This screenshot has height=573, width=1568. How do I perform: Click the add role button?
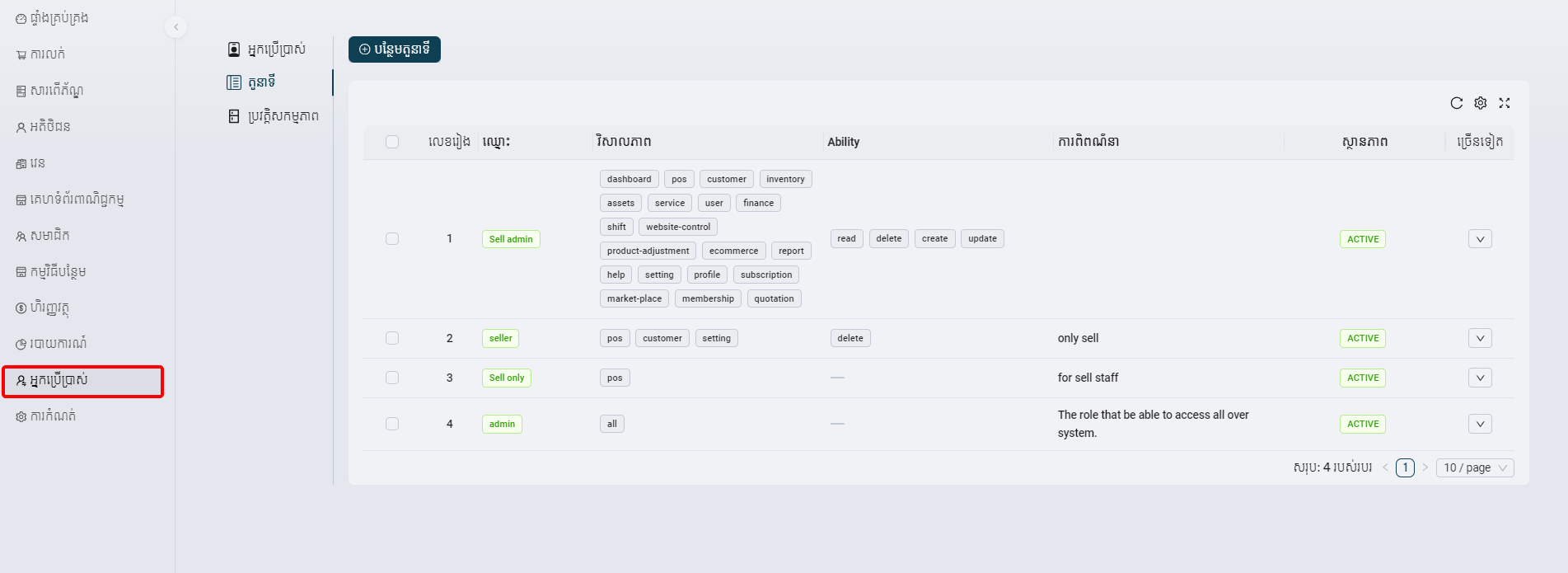394,49
